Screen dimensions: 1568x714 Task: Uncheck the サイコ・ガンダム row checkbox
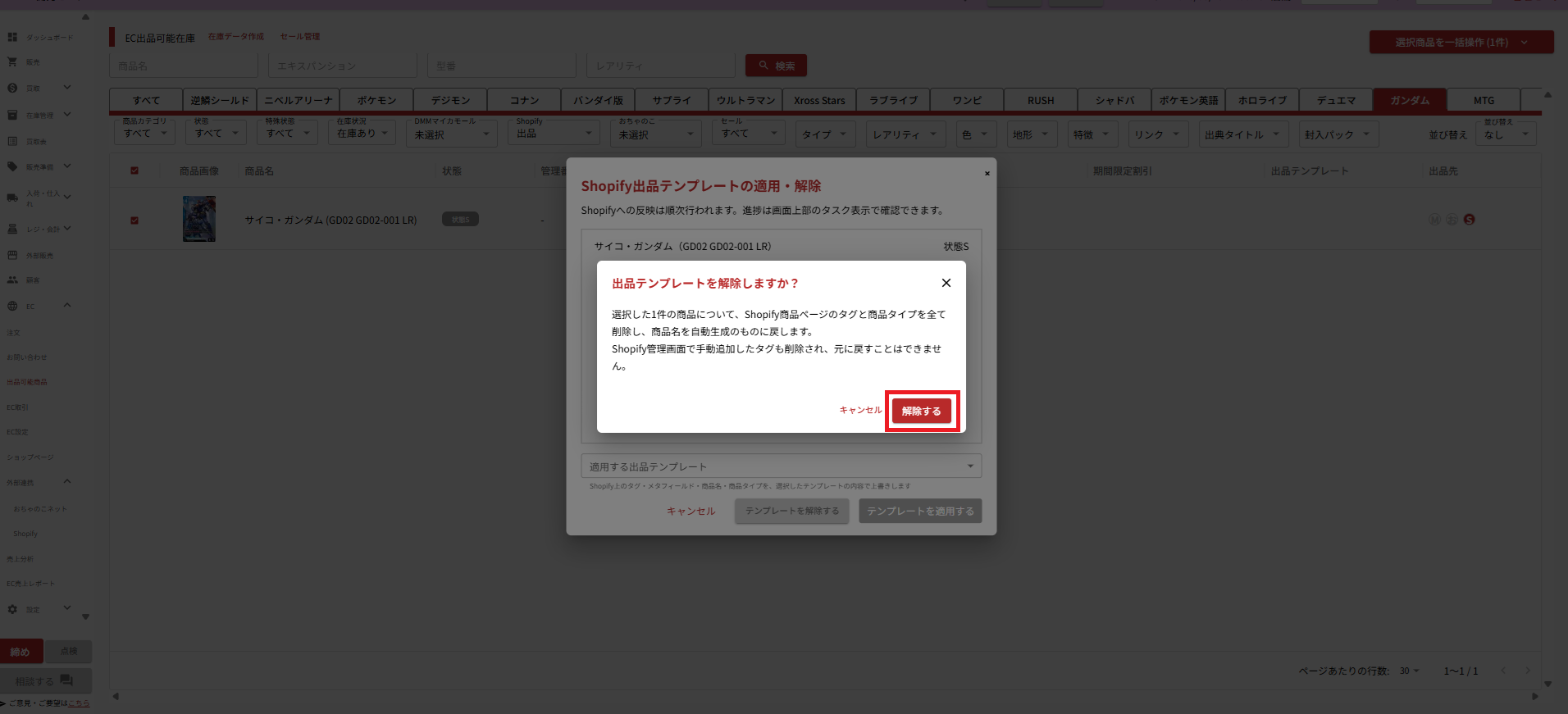click(134, 220)
